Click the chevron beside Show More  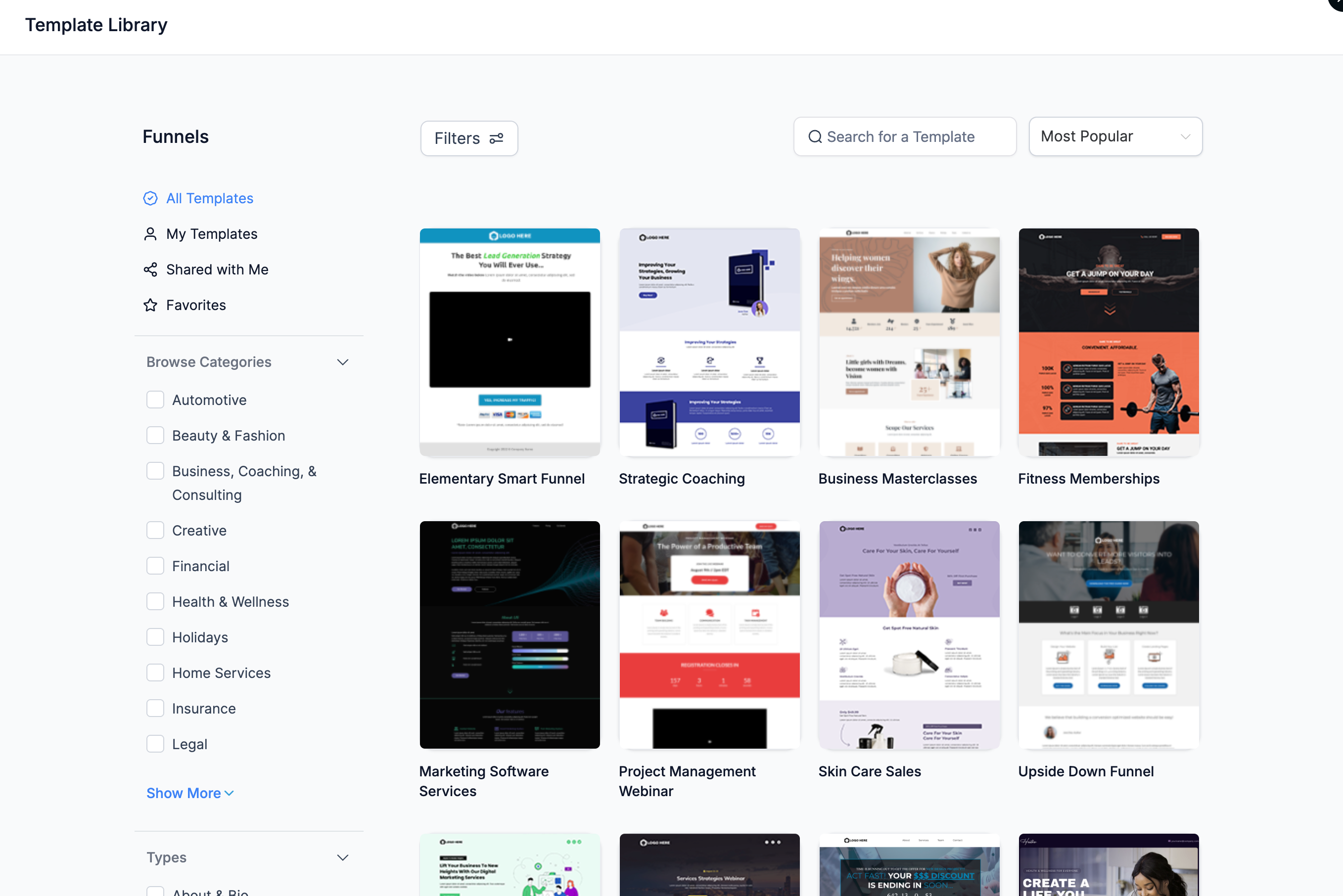point(229,793)
